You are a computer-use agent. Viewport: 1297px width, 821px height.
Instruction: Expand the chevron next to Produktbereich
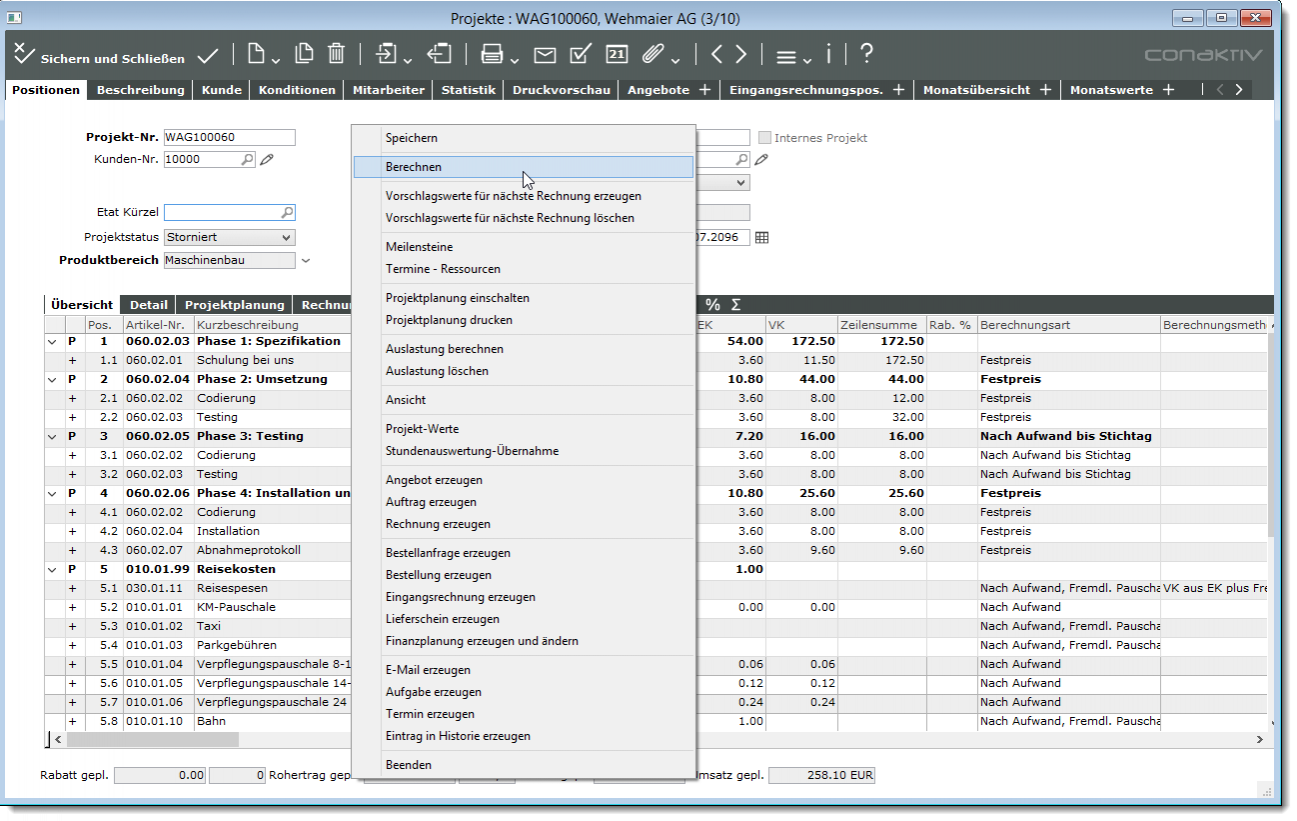click(x=306, y=261)
